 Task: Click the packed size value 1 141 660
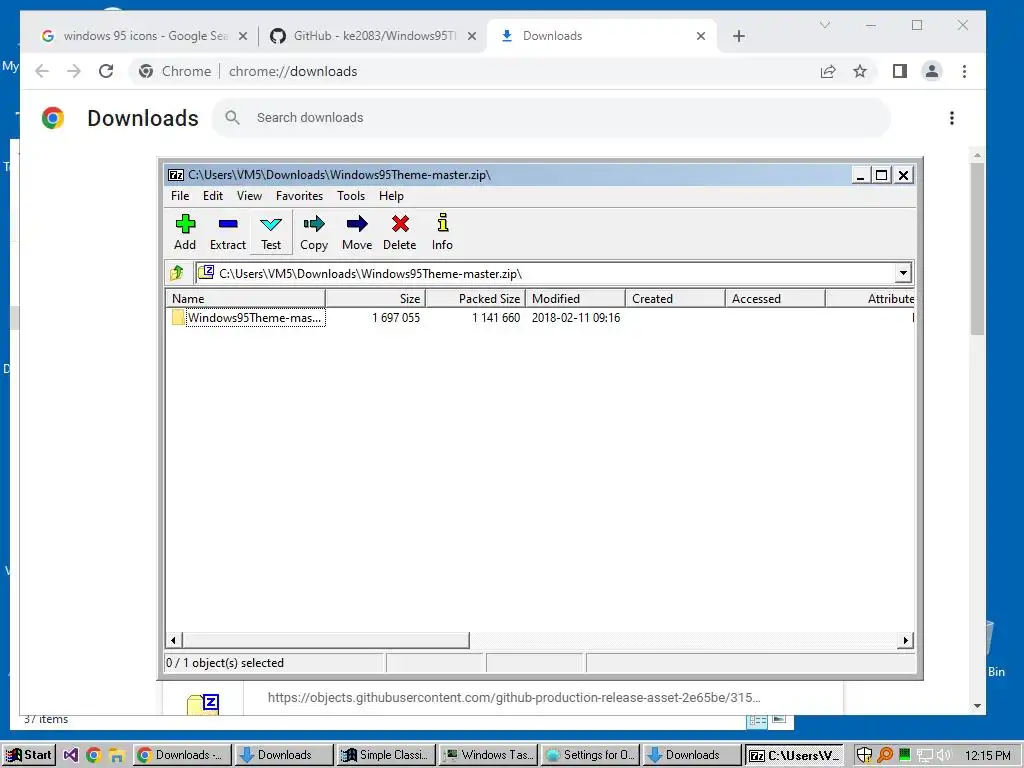pos(496,318)
